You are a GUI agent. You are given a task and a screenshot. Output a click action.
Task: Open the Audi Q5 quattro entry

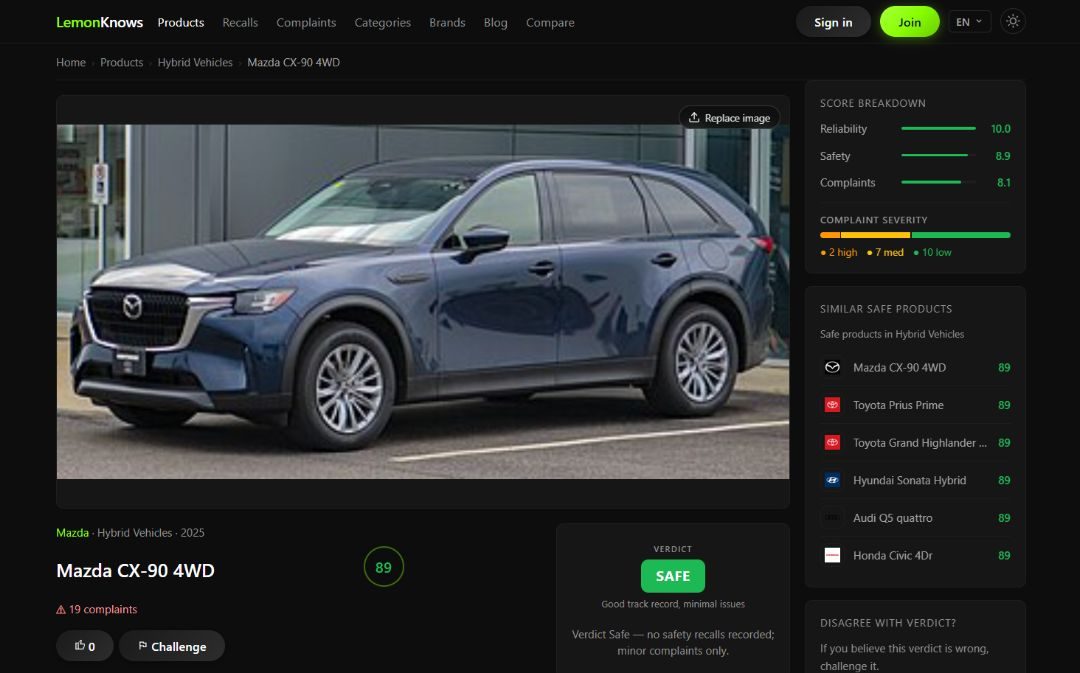[915, 517]
